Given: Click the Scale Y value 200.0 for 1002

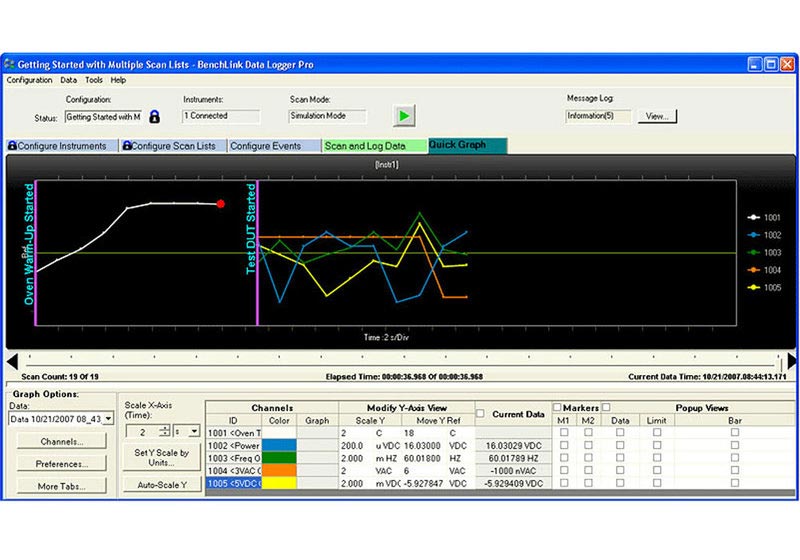Looking at the screenshot, I should click(x=352, y=445).
